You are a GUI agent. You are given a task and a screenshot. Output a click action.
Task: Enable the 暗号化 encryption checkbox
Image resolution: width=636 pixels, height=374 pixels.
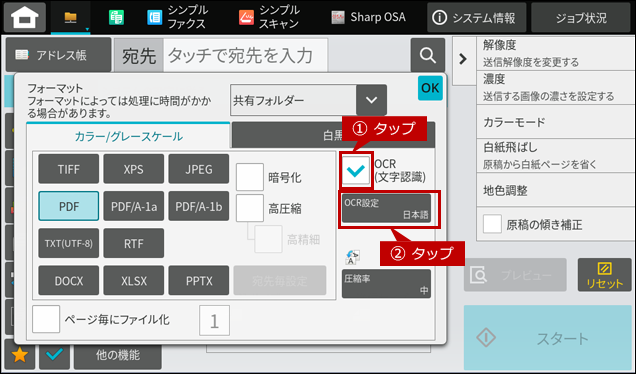point(250,177)
